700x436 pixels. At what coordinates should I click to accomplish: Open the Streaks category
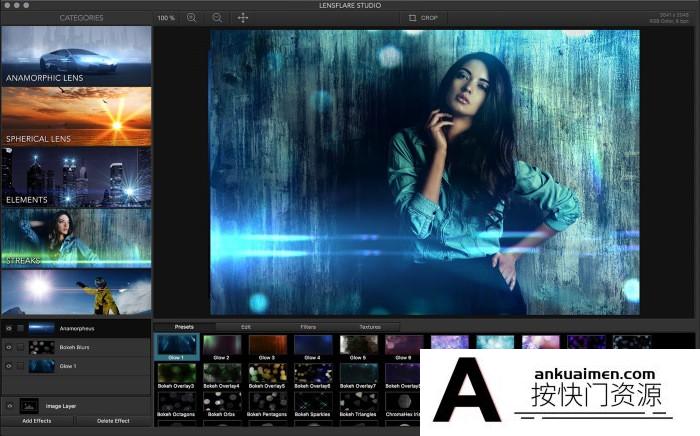pos(76,238)
